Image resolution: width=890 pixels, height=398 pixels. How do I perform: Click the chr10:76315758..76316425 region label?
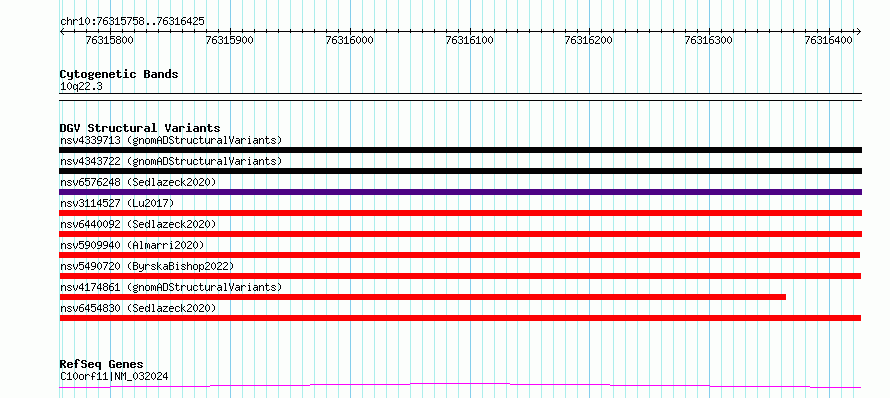pos(132,22)
